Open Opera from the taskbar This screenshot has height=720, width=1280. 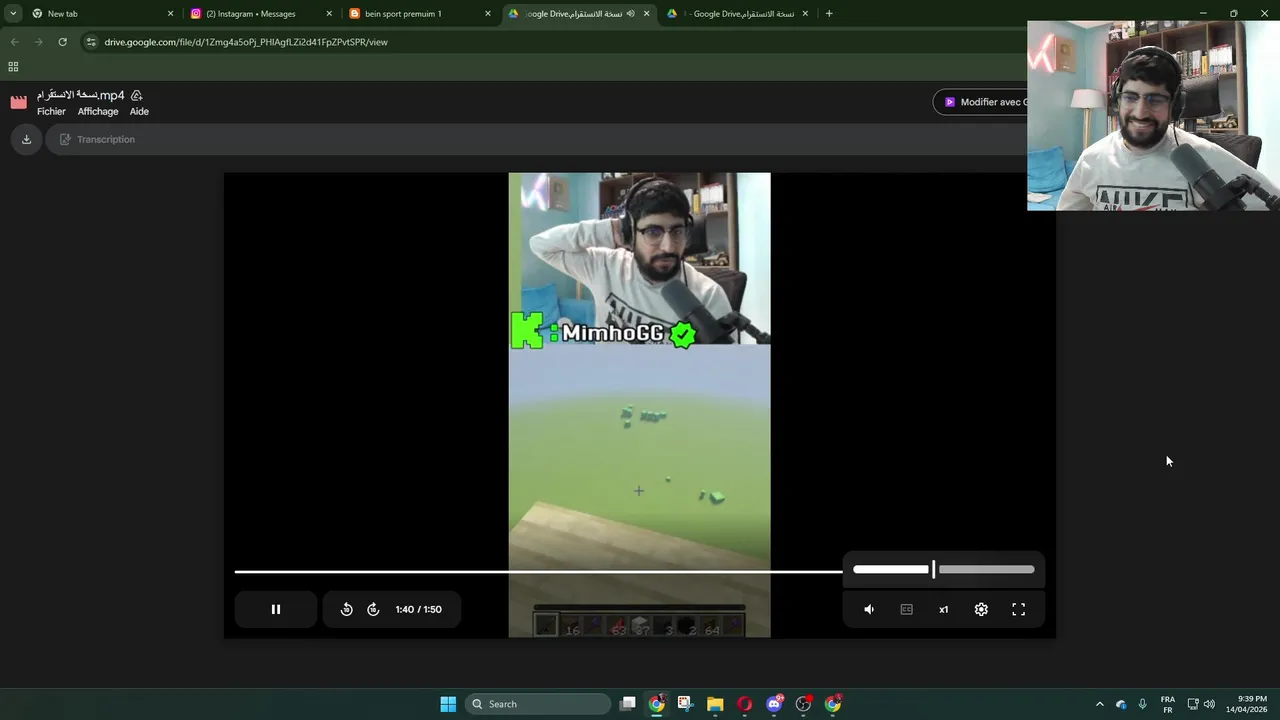point(744,704)
